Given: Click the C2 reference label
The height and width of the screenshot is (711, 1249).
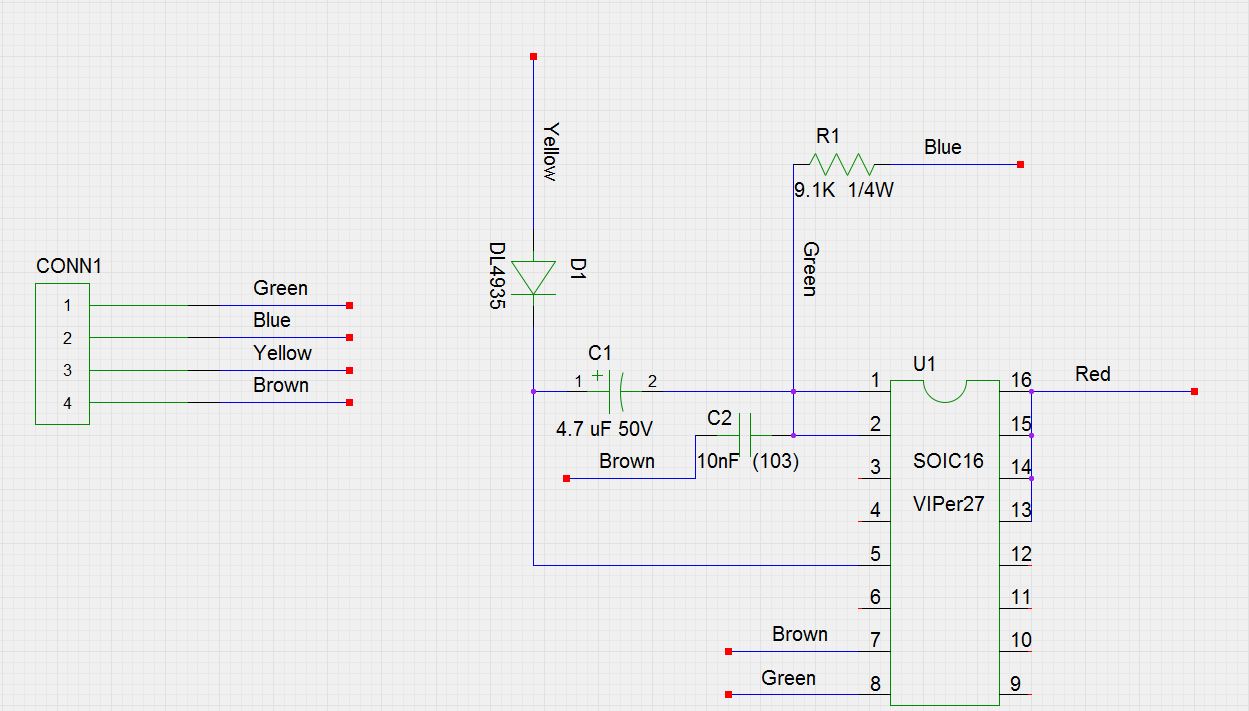Looking at the screenshot, I should pyautogui.click(x=720, y=418).
